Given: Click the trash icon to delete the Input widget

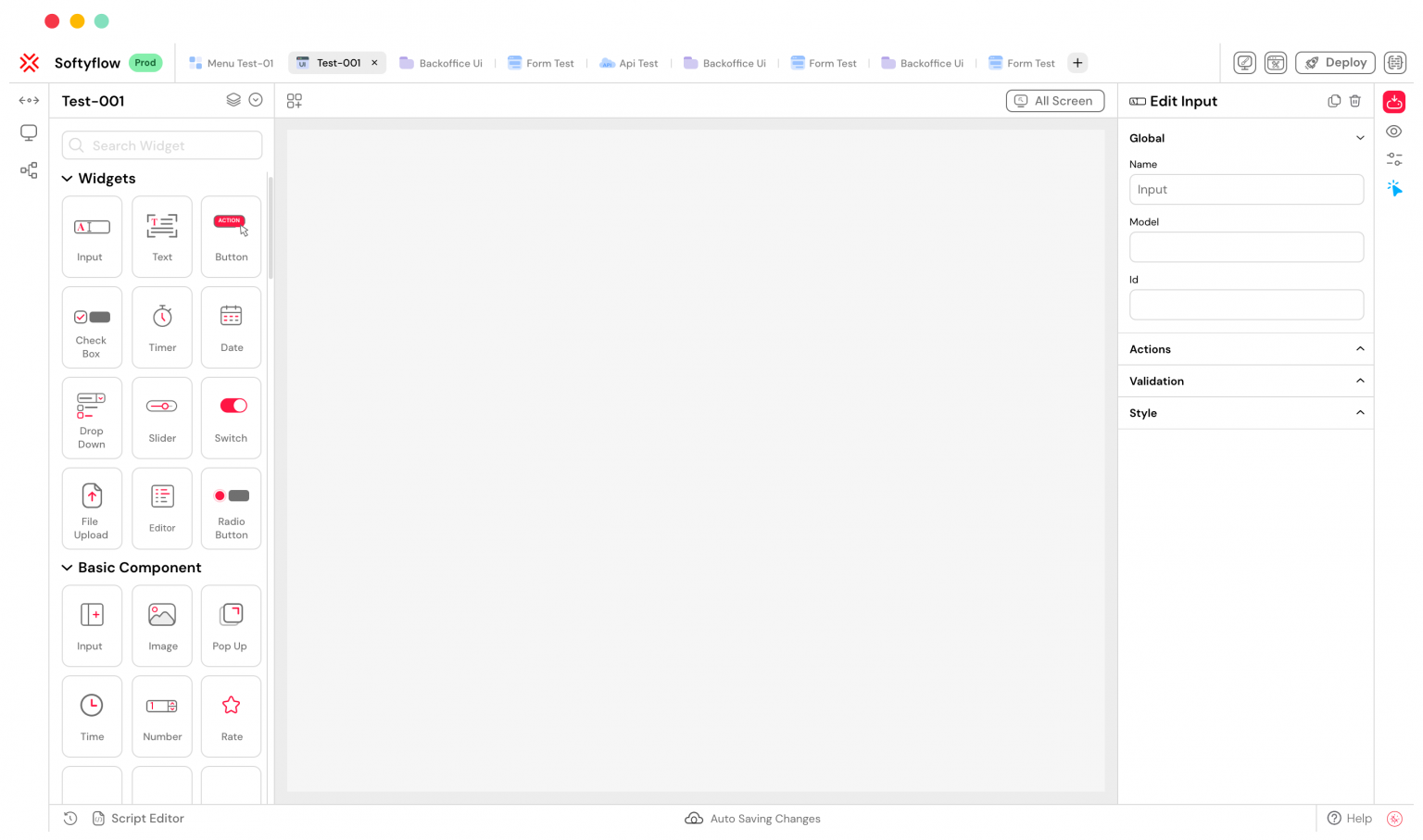Looking at the screenshot, I should click(1355, 100).
